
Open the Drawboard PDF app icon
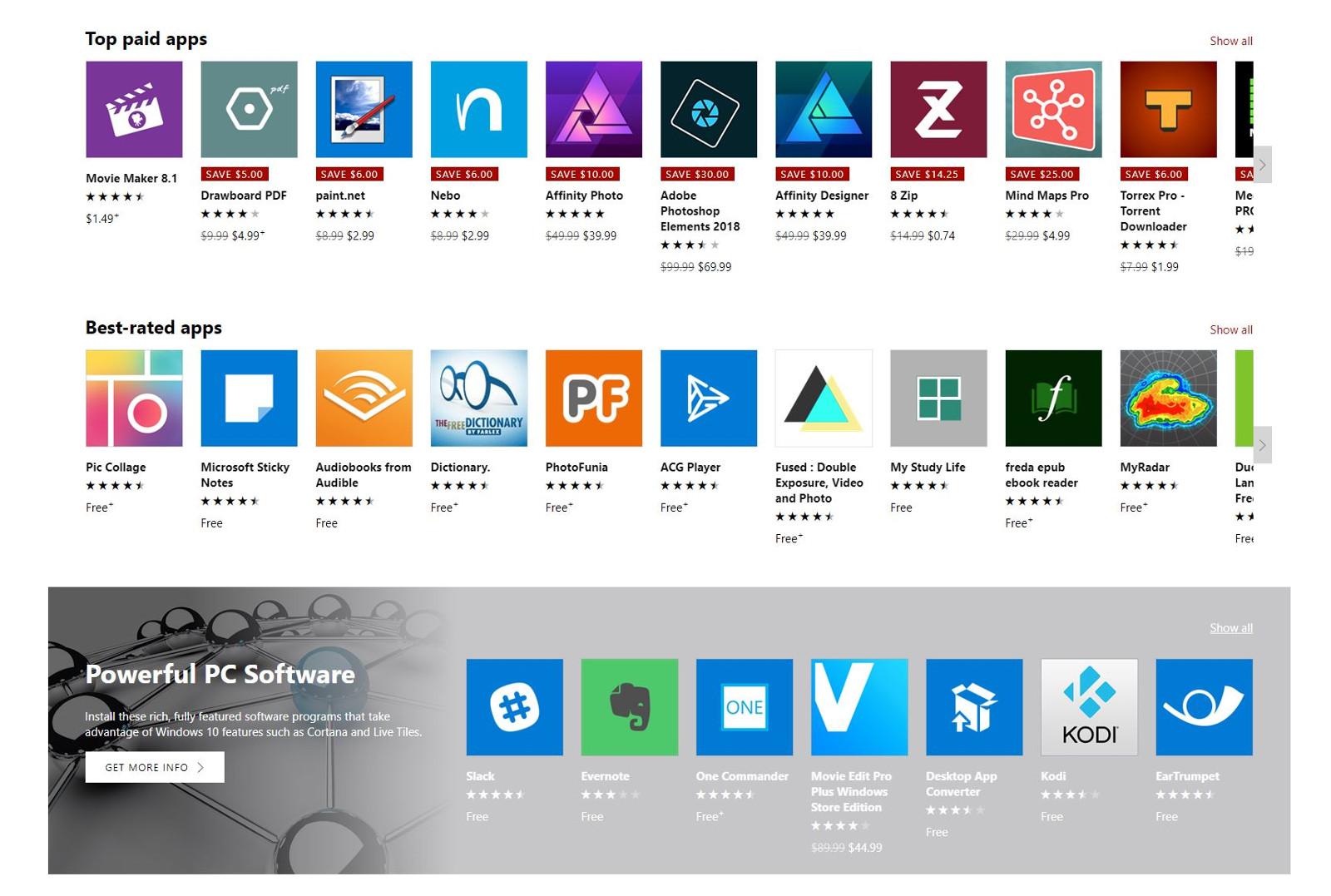249,109
